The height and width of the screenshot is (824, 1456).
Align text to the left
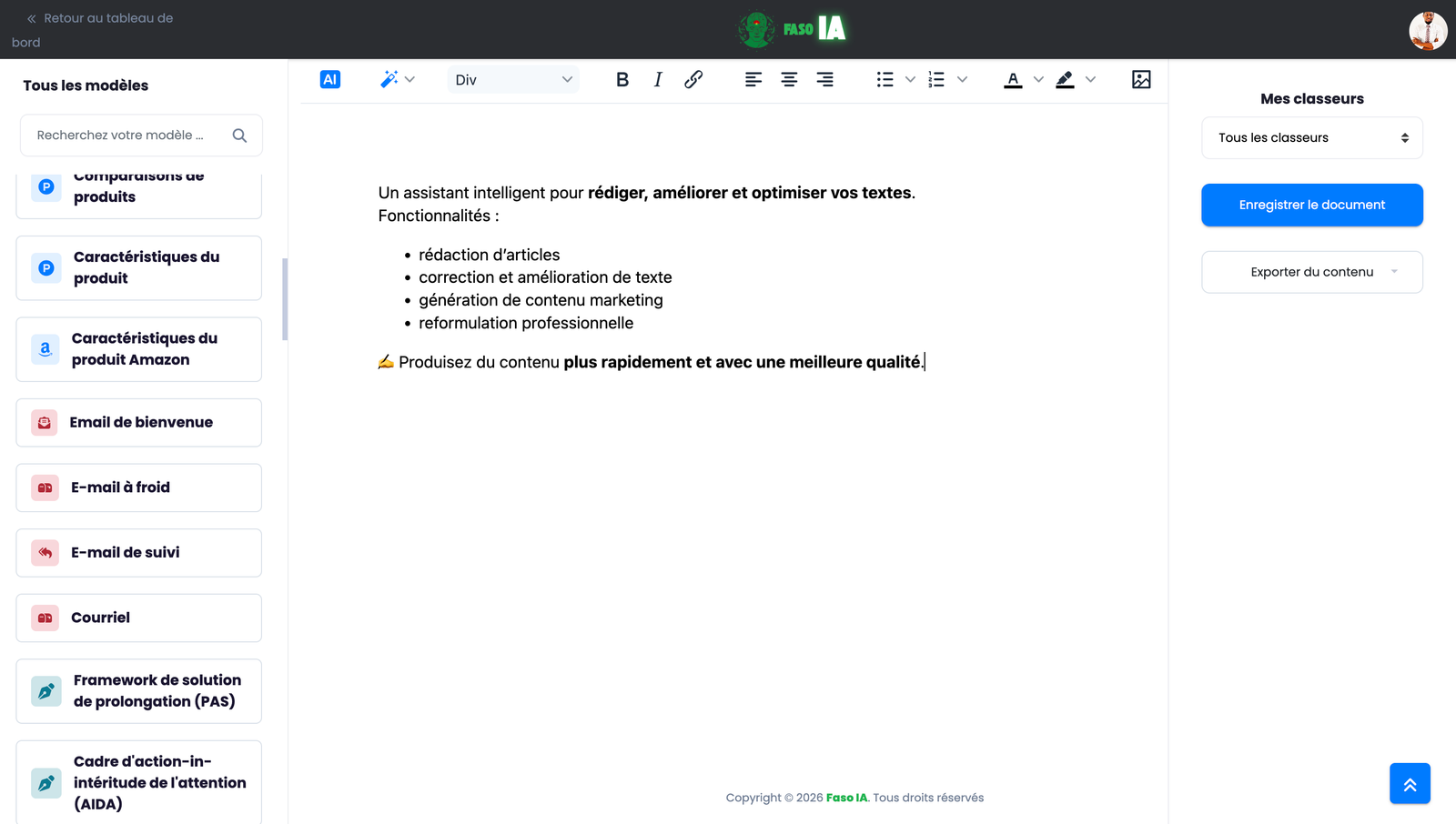coord(753,80)
